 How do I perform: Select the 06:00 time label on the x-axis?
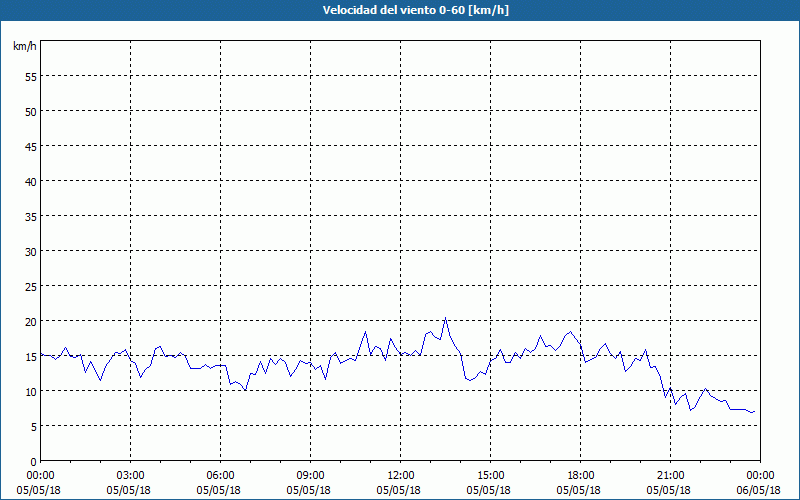tap(221, 475)
